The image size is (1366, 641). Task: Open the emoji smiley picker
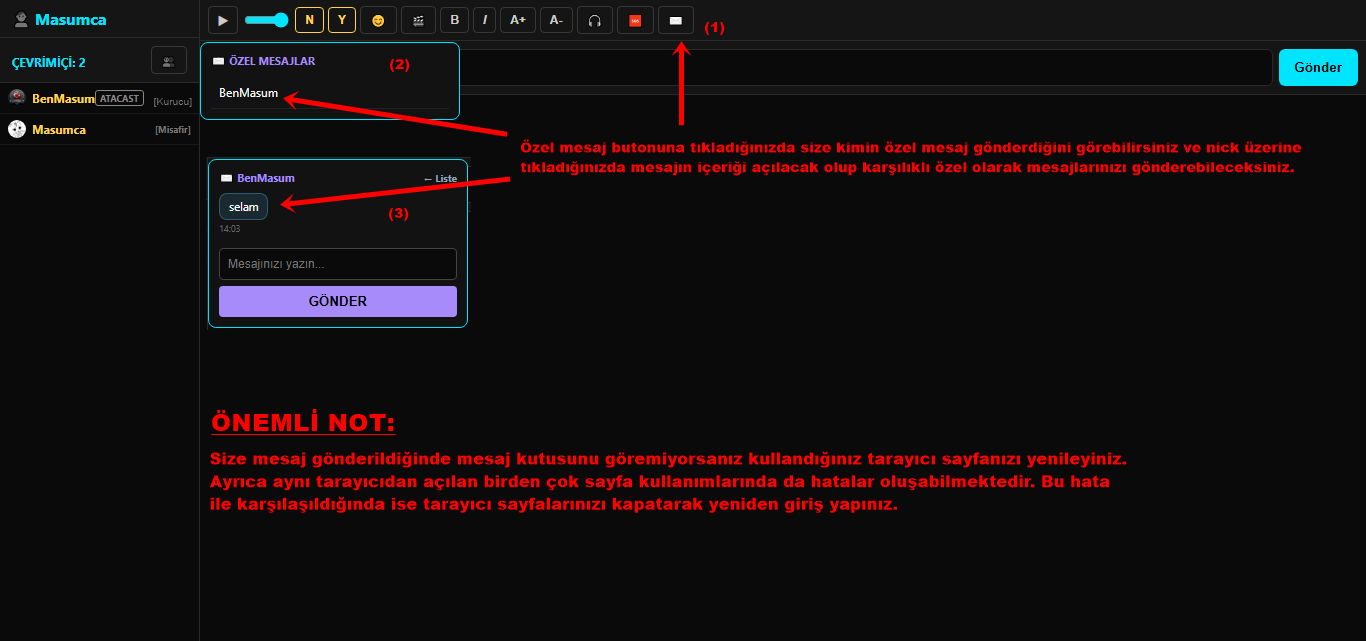(378, 20)
